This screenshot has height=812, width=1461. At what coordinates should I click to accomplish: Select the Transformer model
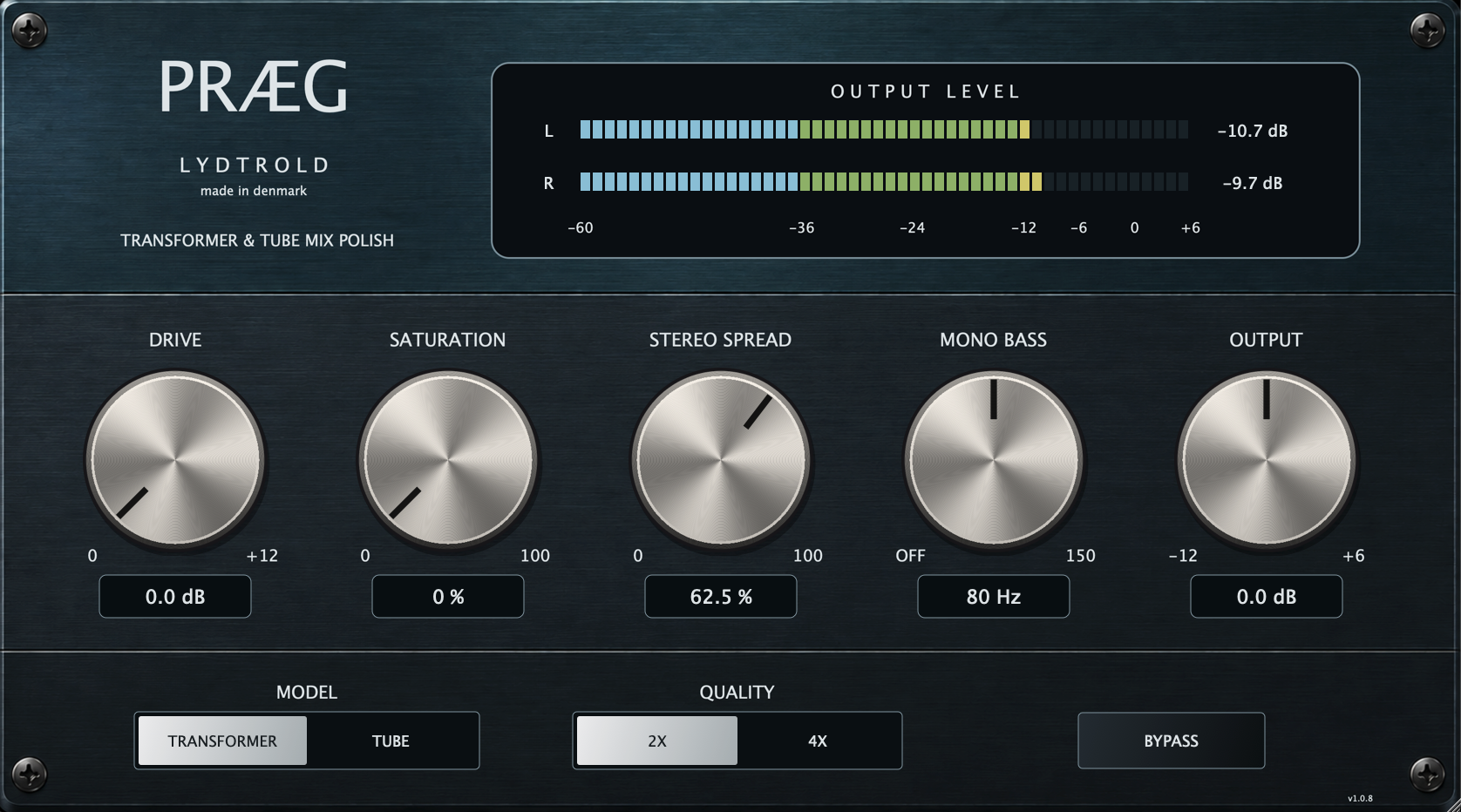pyautogui.click(x=222, y=741)
